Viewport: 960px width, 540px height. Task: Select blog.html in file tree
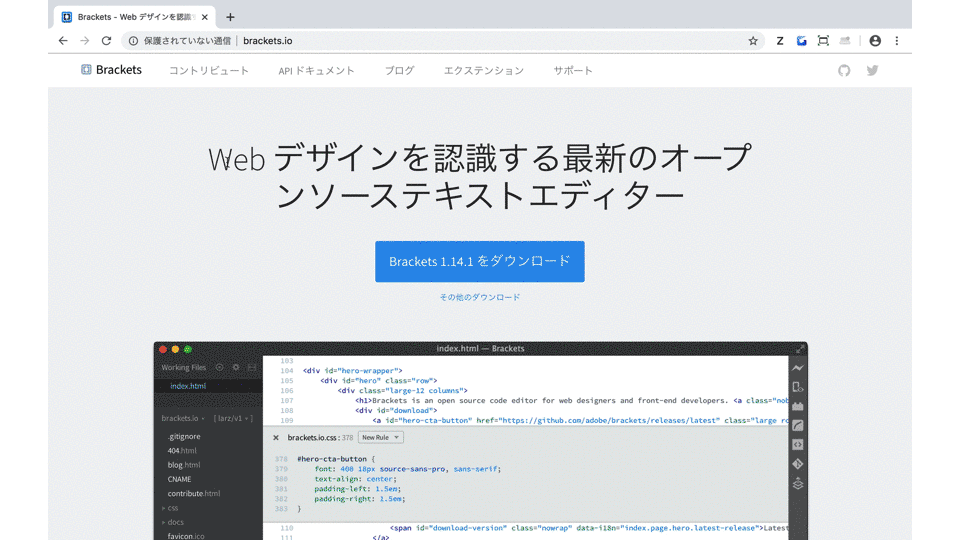click(184, 465)
